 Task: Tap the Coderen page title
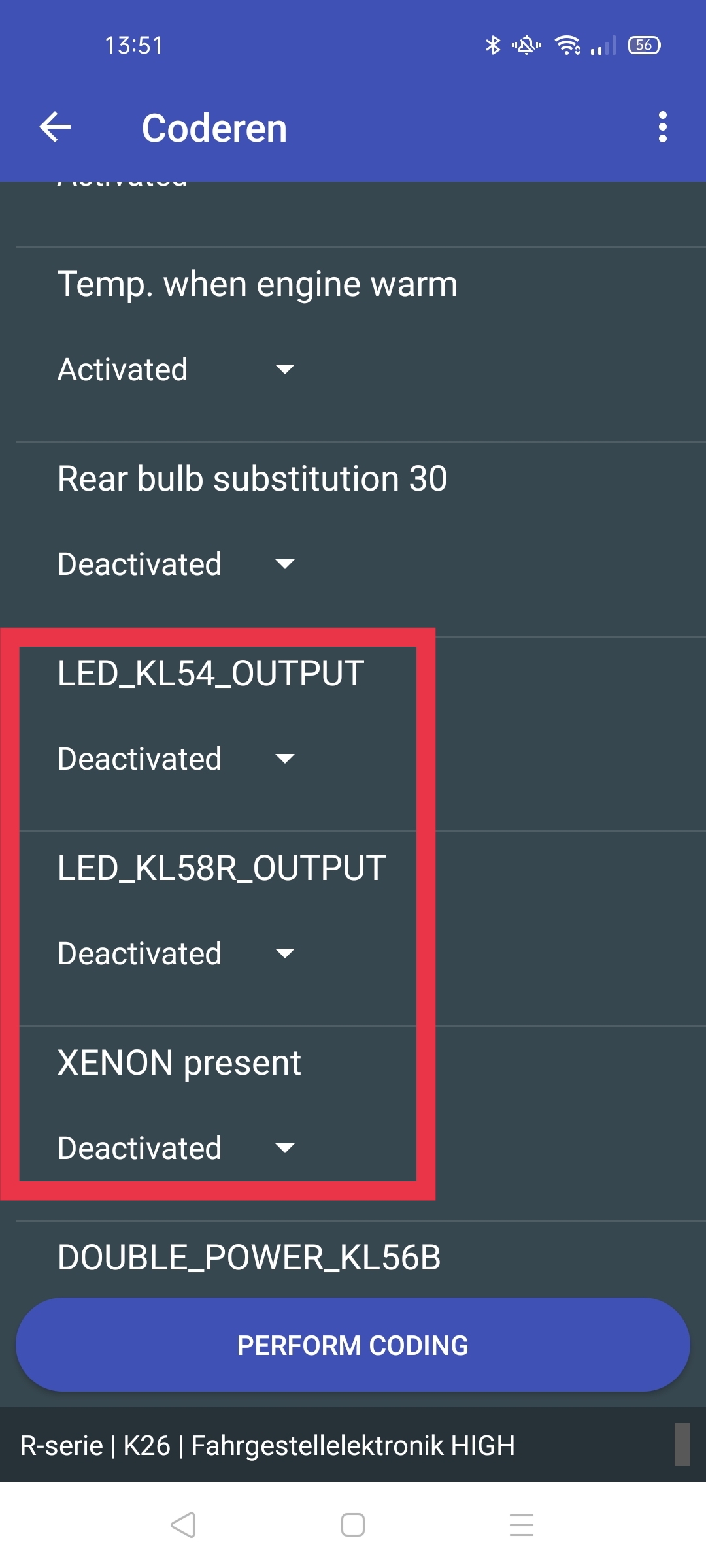pyautogui.click(x=214, y=128)
